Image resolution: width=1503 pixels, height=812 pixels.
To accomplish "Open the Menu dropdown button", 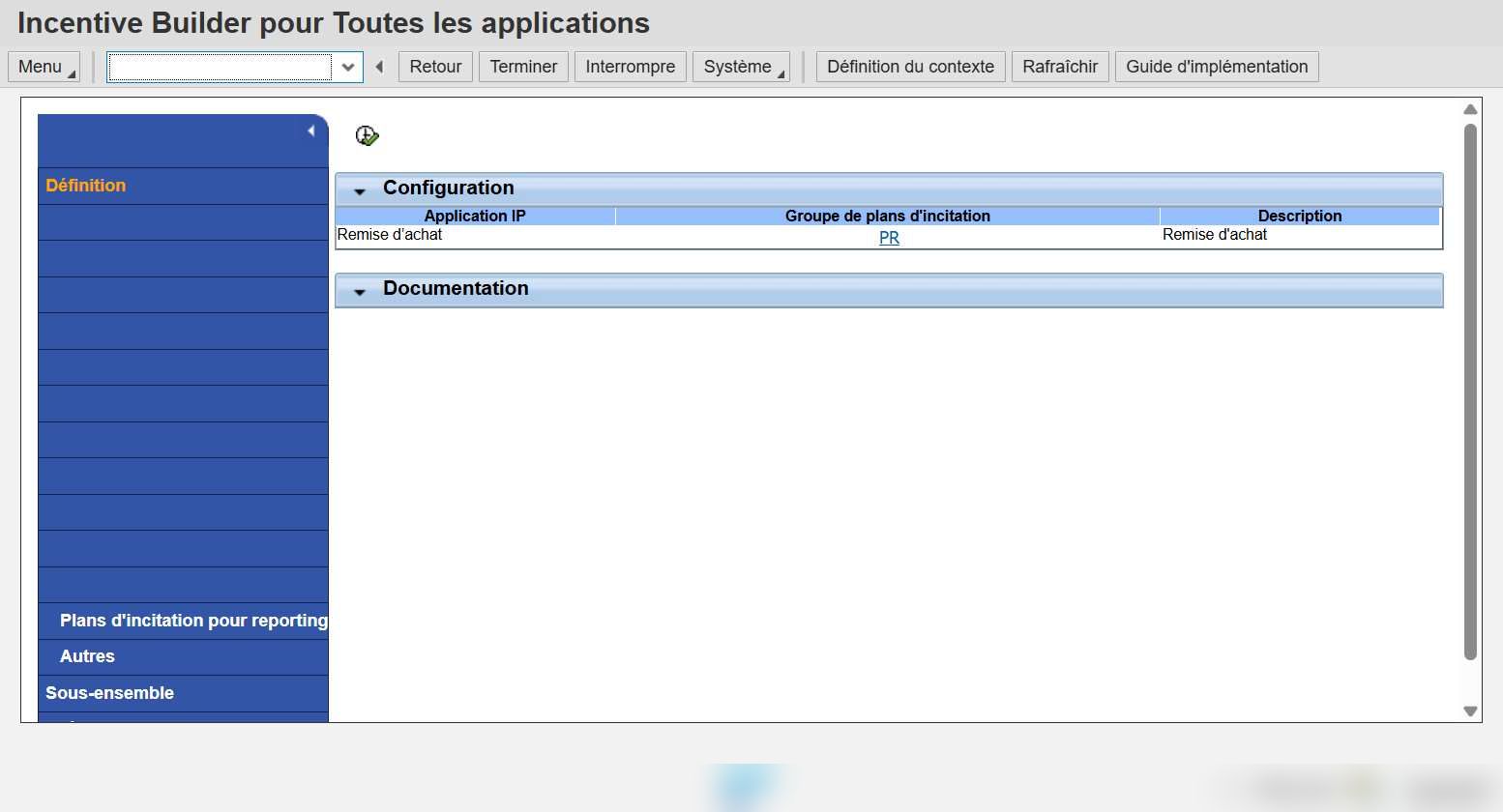I will click(44, 67).
